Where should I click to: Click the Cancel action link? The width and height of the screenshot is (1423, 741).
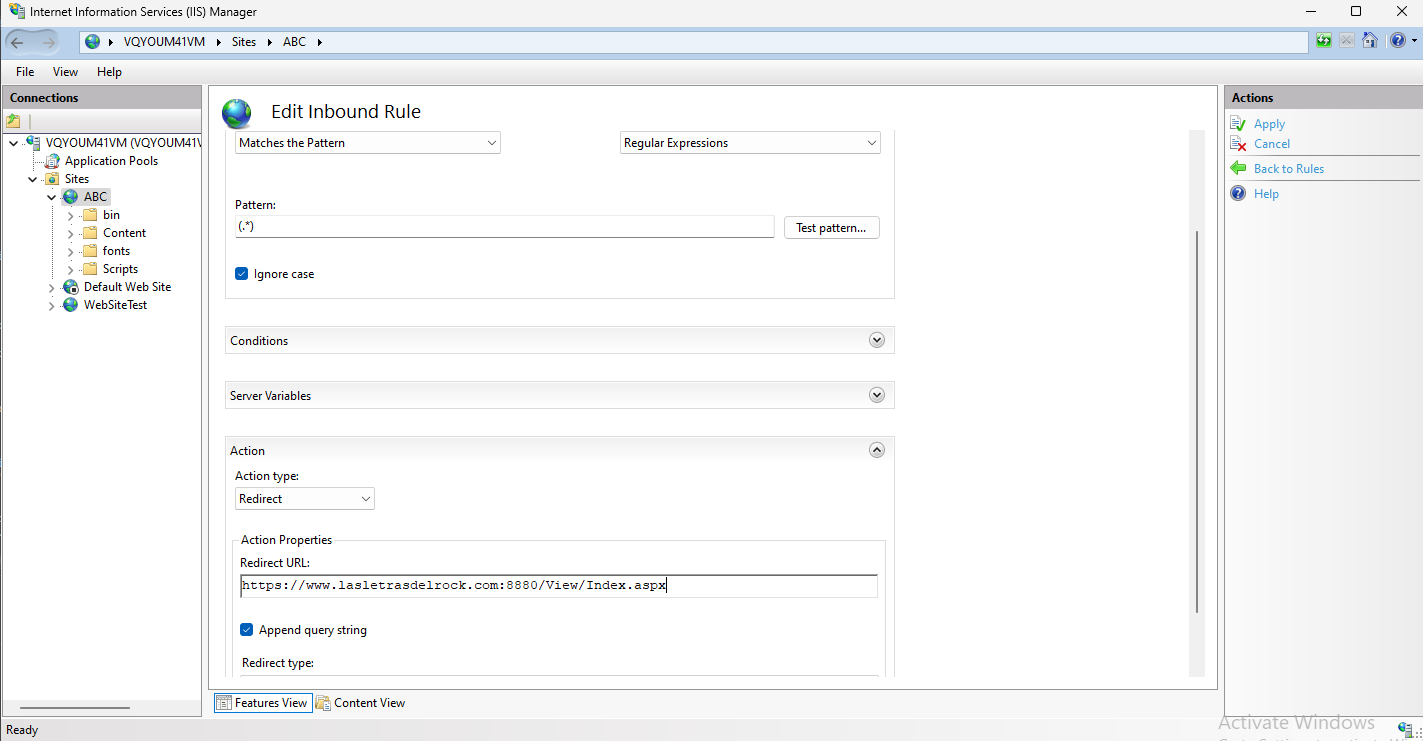[1272, 144]
